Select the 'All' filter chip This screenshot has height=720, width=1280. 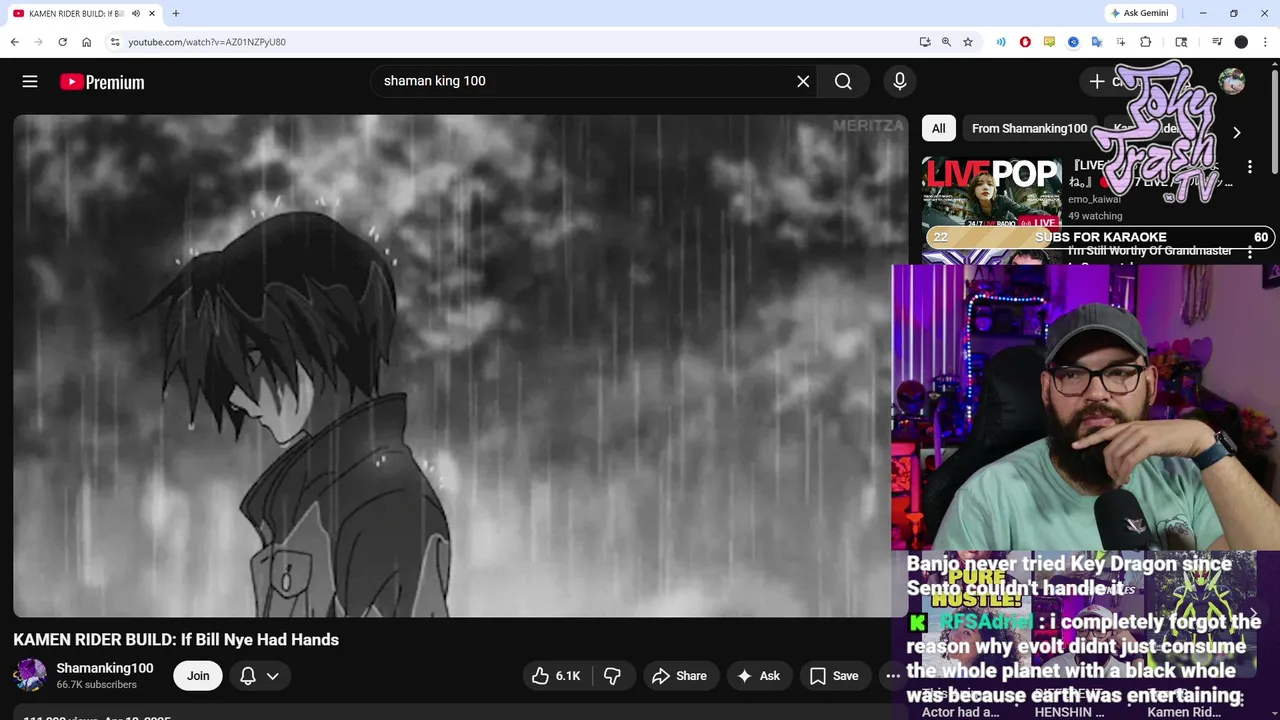(938, 128)
